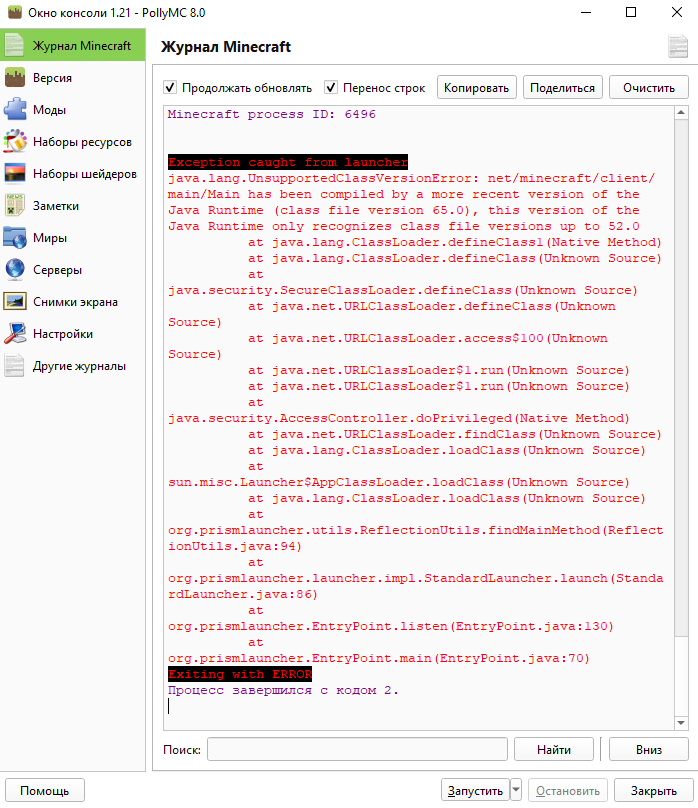Viewport: 698px width, 808px height.
Task: Click the 'Minecraft process ID: 6496' line
Action: pos(271,114)
